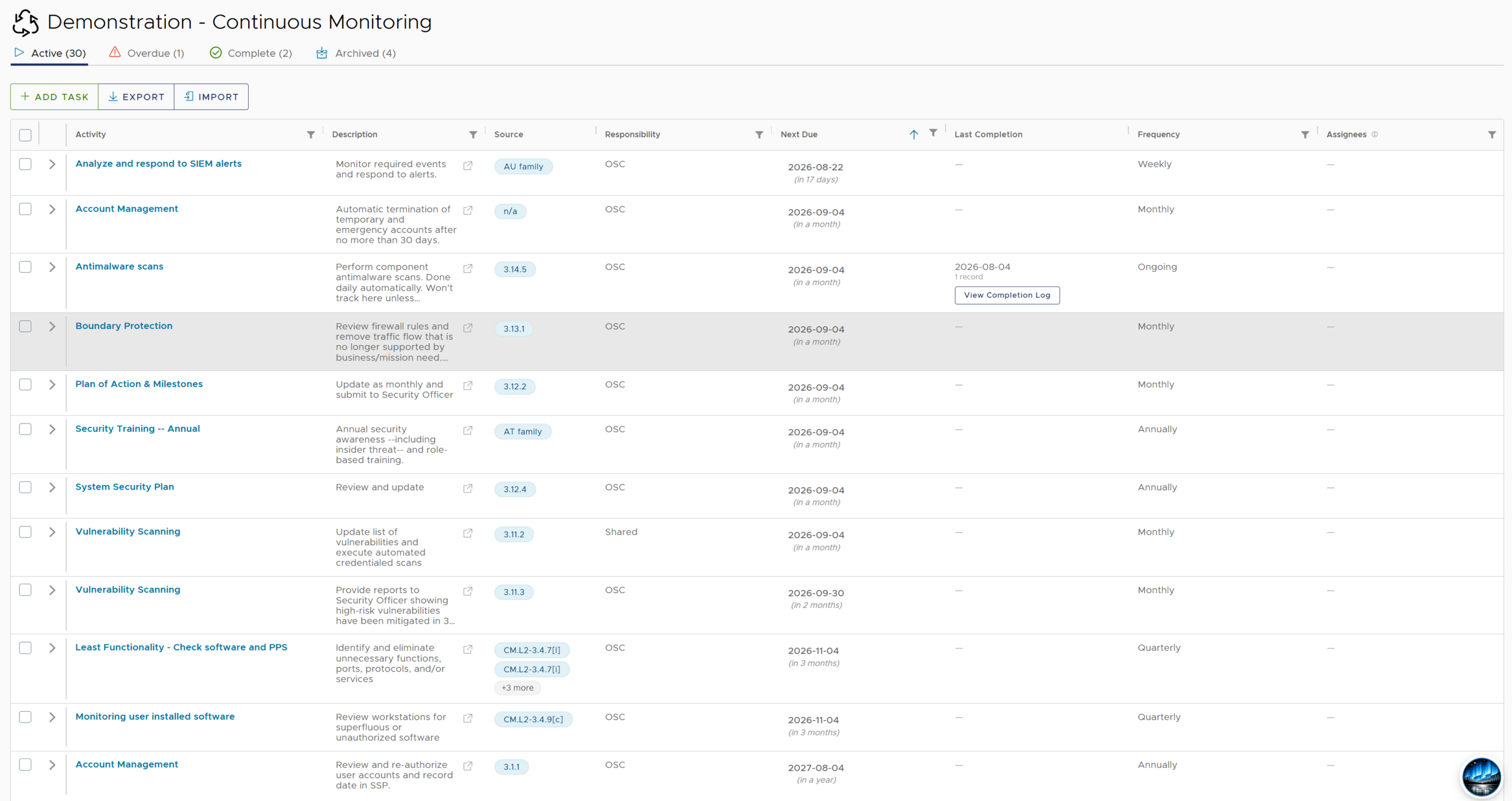Click the Last Completion column header
1512x801 pixels.
[988, 135]
